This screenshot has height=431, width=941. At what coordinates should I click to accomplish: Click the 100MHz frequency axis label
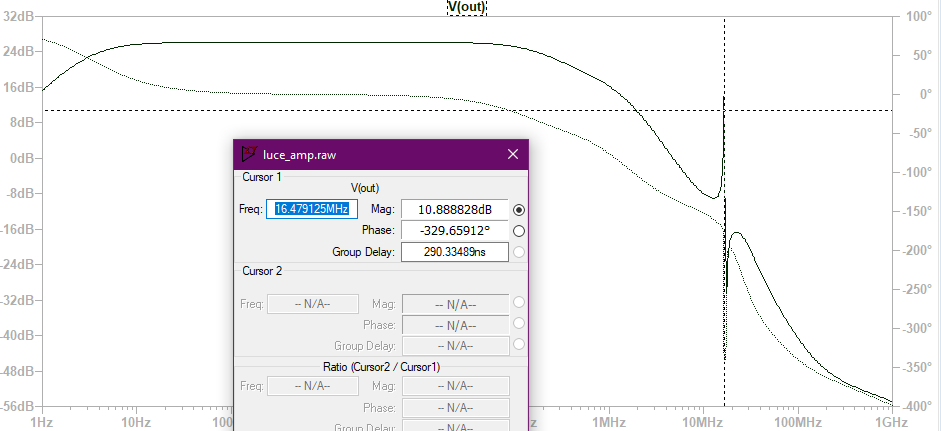coord(797,422)
